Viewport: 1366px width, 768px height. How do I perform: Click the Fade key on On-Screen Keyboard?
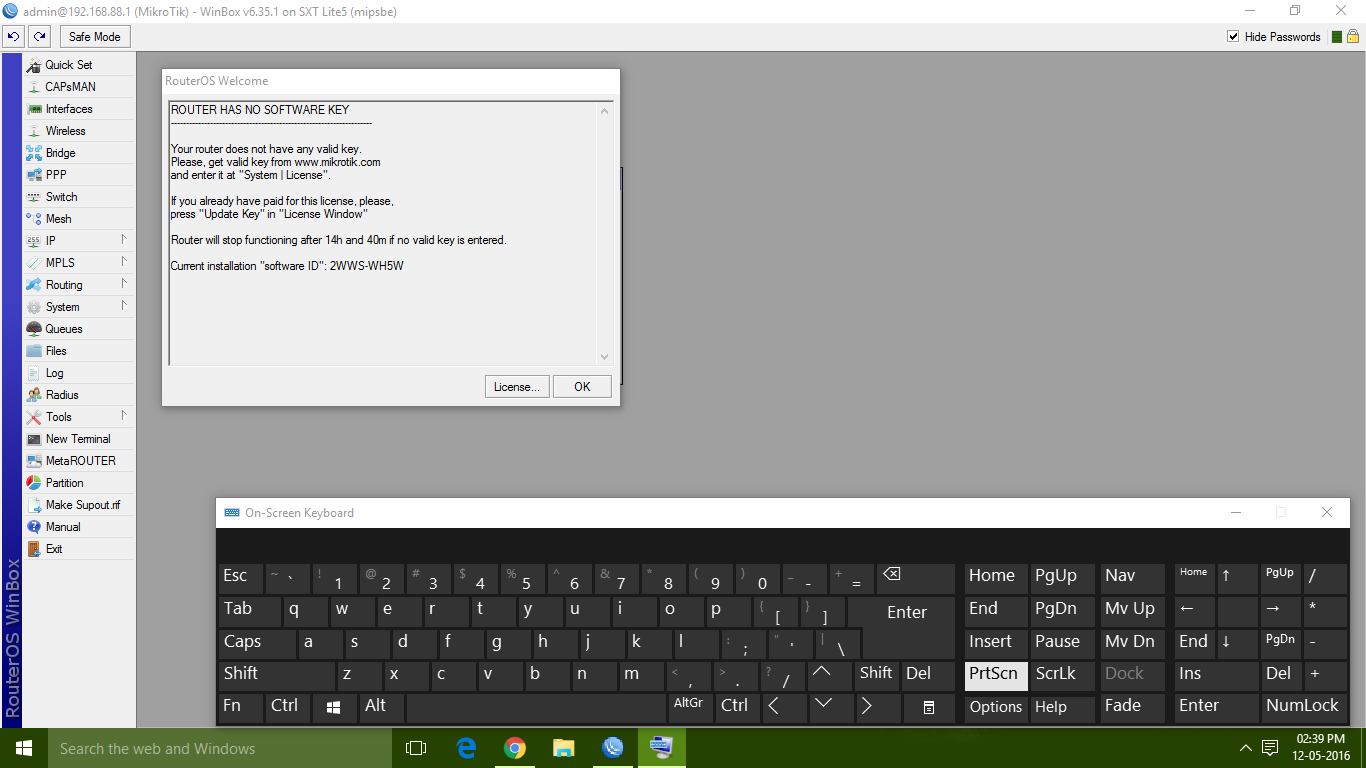1133,708
